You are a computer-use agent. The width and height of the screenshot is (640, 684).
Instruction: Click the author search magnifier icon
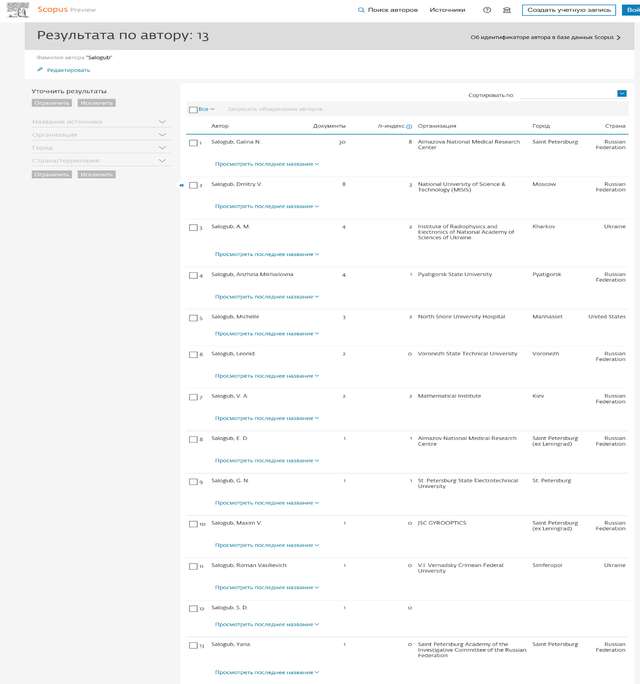[361, 10]
